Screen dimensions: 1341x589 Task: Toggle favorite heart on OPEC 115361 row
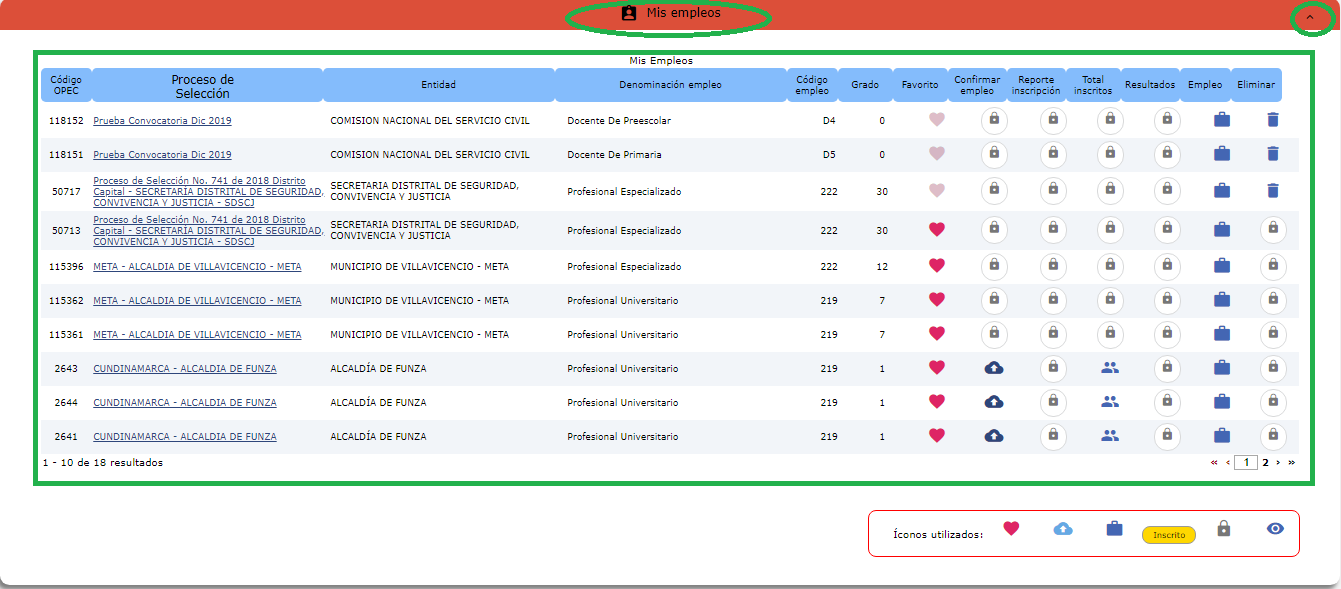[936, 333]
